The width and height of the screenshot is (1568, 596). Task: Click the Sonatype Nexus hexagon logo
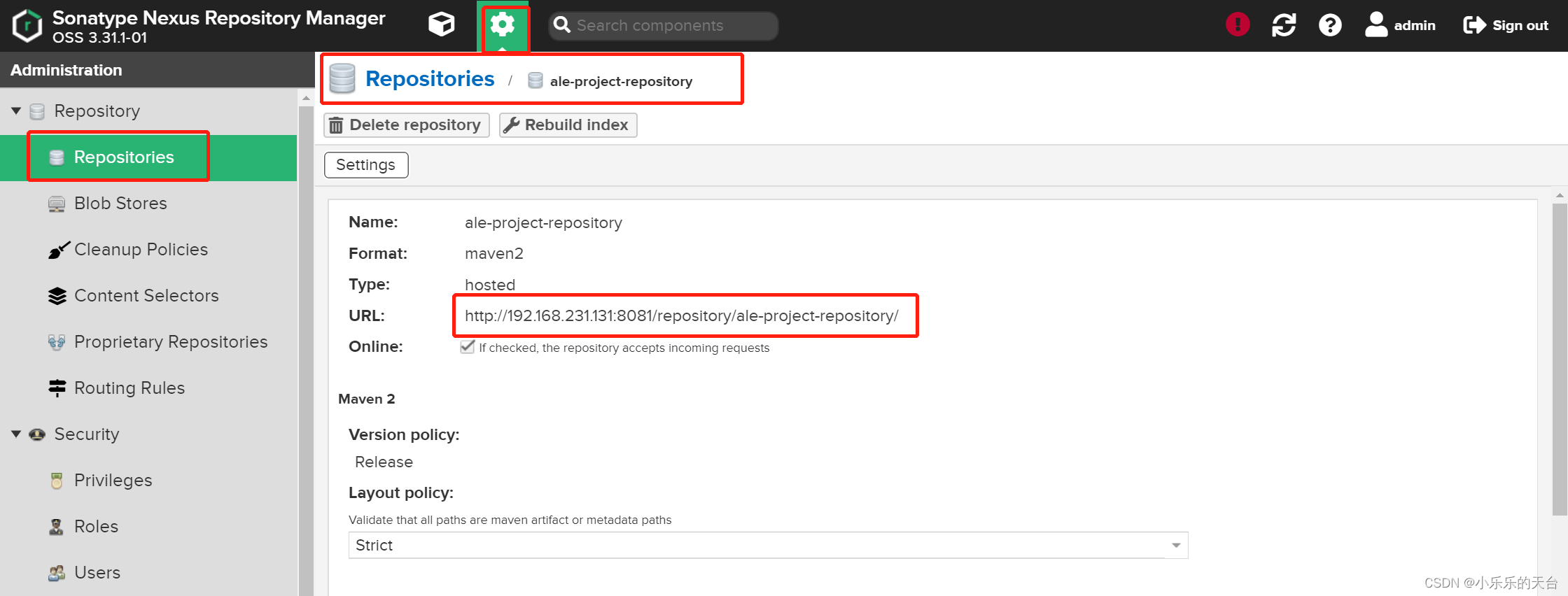pos(27,26)
